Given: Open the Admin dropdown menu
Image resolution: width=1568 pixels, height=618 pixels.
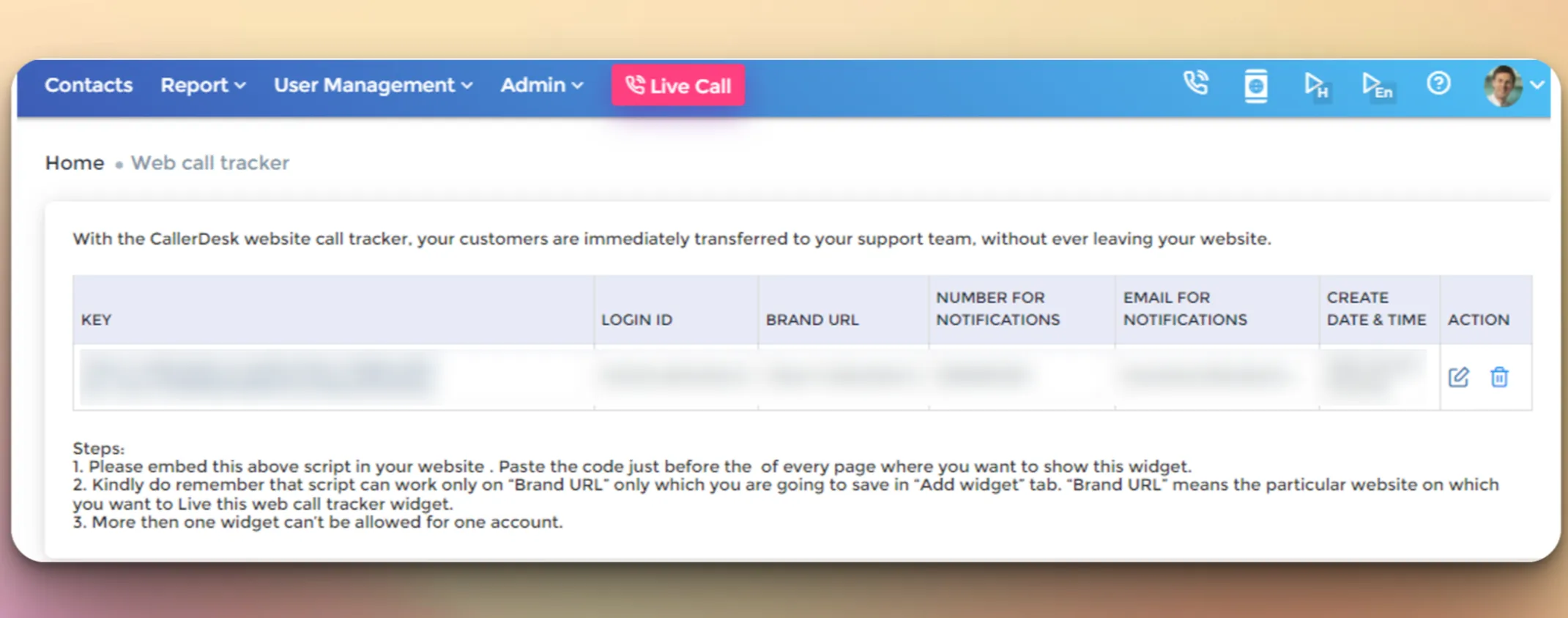Looking at the screenshot, I should tap(541, 86).
